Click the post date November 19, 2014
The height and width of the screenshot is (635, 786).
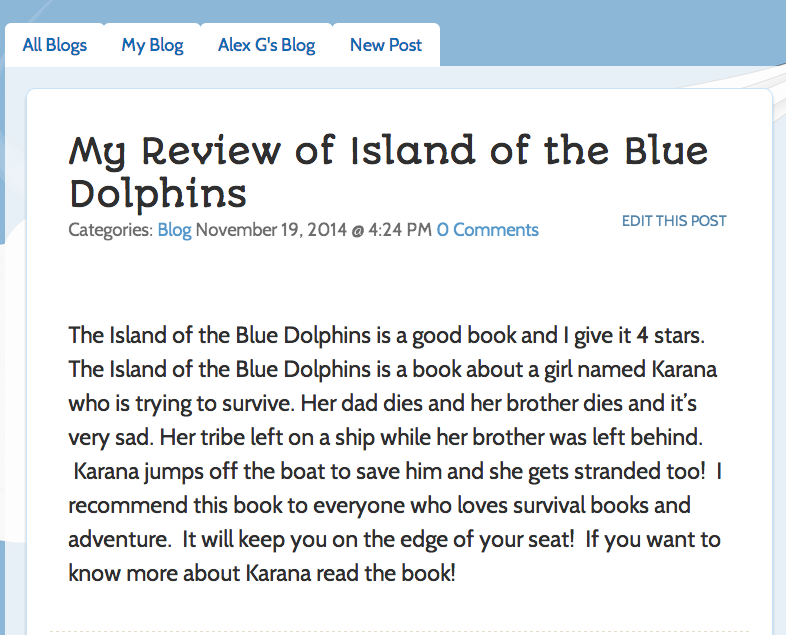click(270, 230)
